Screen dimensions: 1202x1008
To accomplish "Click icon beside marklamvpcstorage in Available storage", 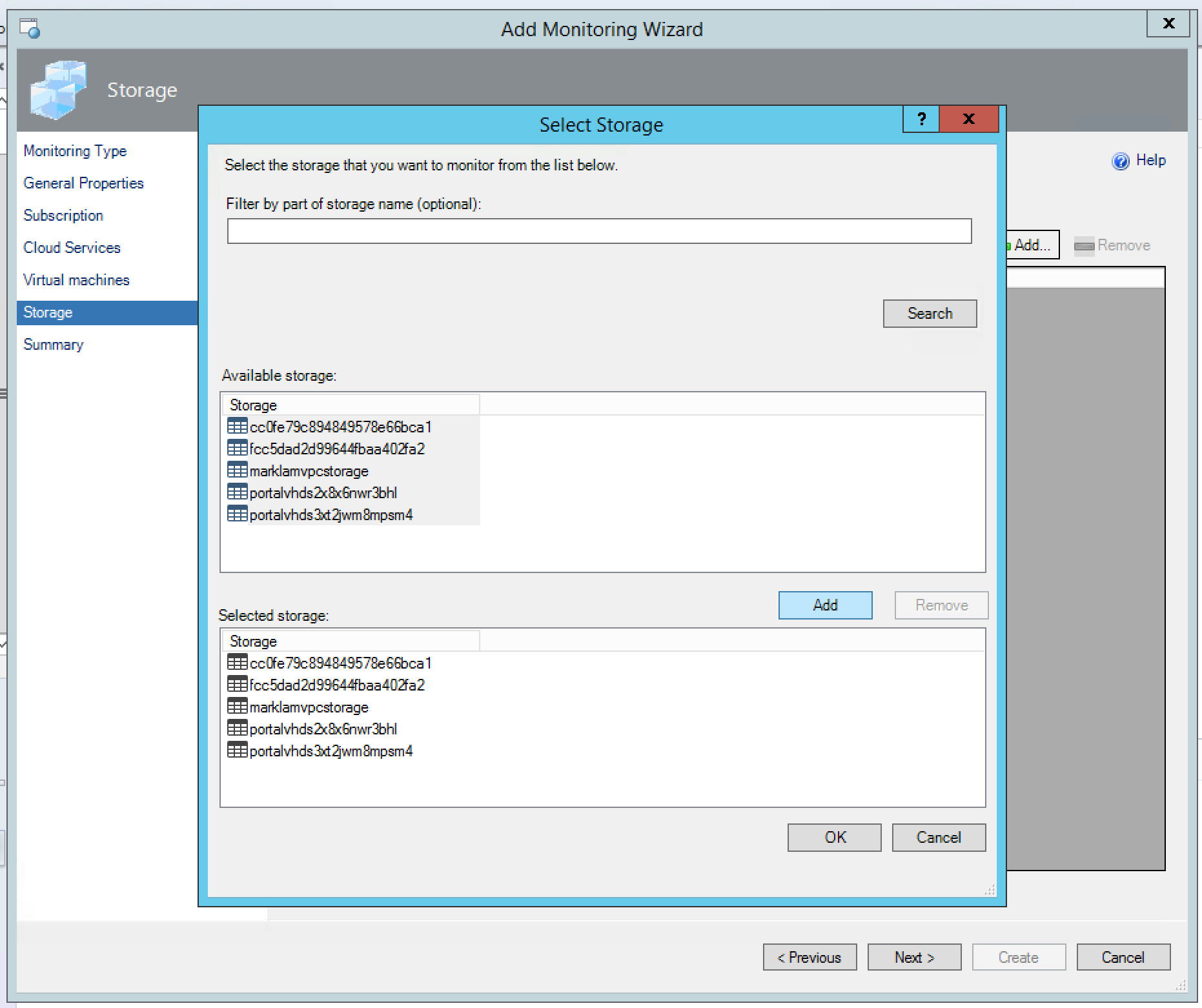I will [237, 470].
